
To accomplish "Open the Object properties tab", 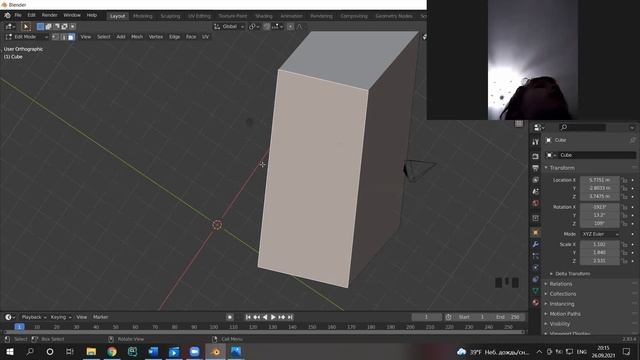I will pos(536,232).
